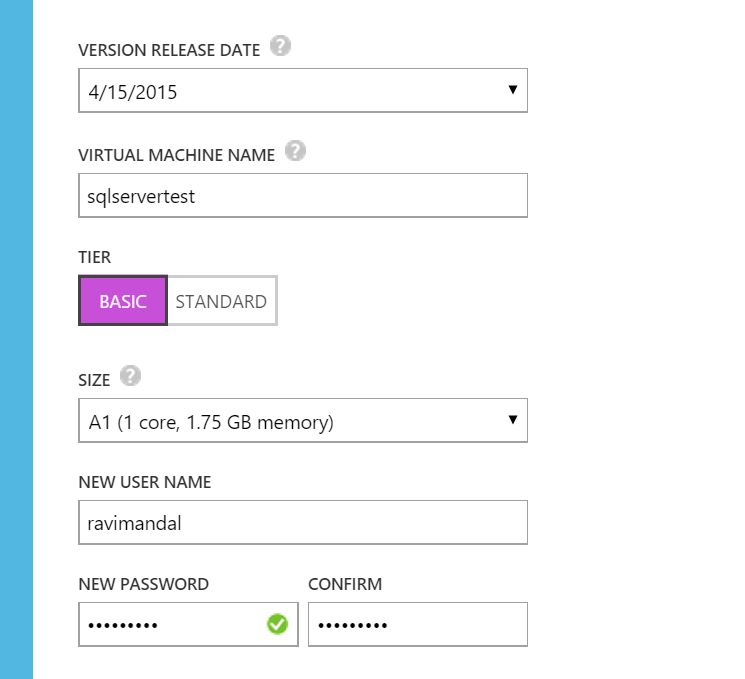The width and height of the screenshot is (745, 679).
Task: Click the VERSION RELEASE DATE label
Action: (x=169, y=50)
